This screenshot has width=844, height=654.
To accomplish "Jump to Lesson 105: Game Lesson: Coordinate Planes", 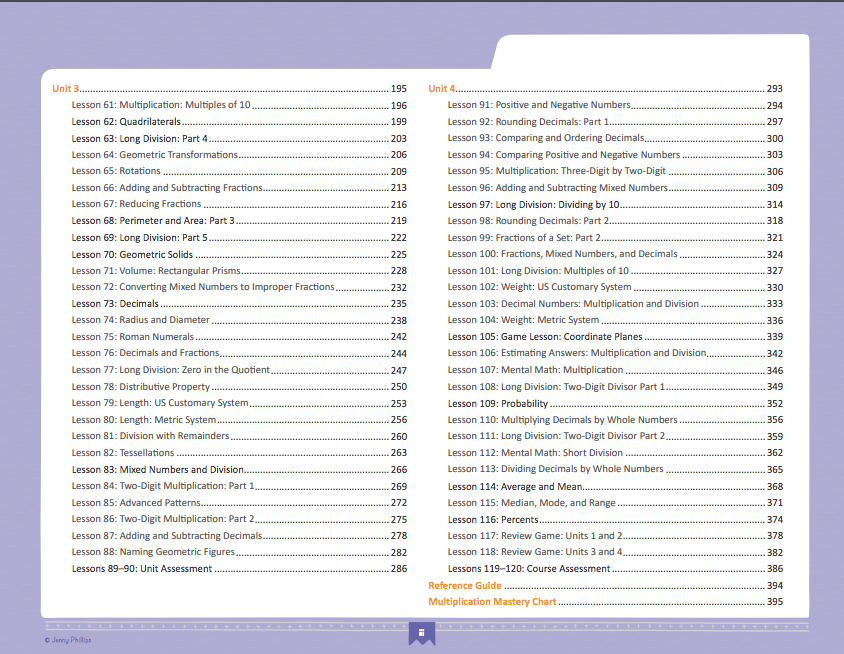I will [545, 337].
